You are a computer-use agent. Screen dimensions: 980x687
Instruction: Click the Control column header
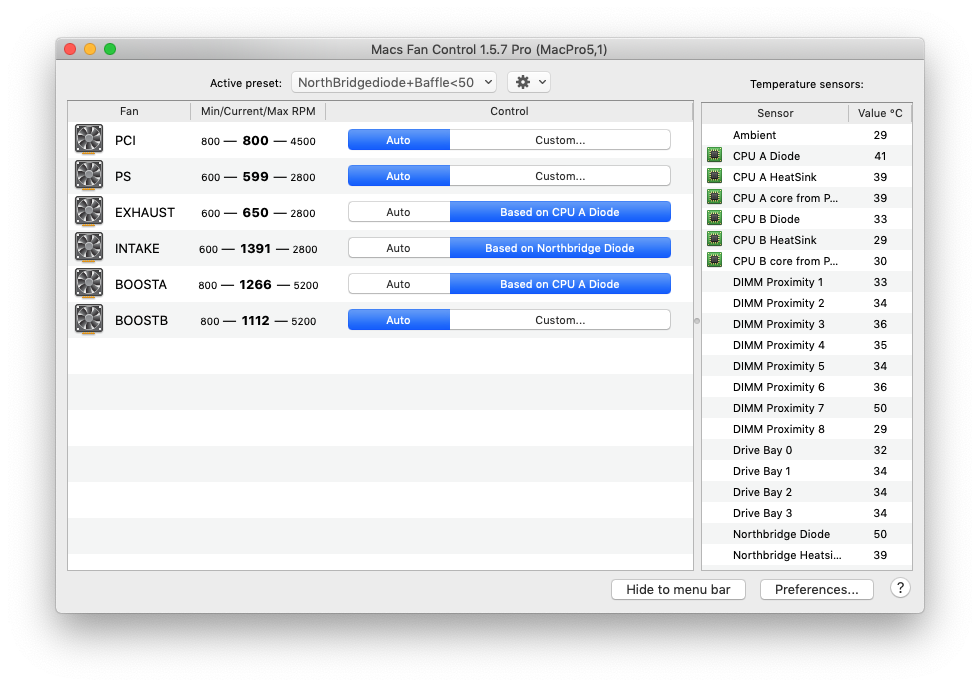pos(509,111)
